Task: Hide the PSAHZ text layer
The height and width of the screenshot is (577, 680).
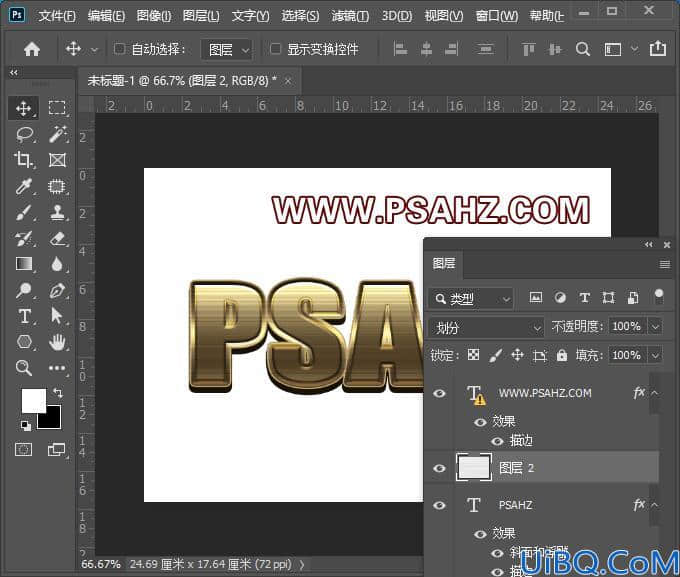Action: point(439,505)
